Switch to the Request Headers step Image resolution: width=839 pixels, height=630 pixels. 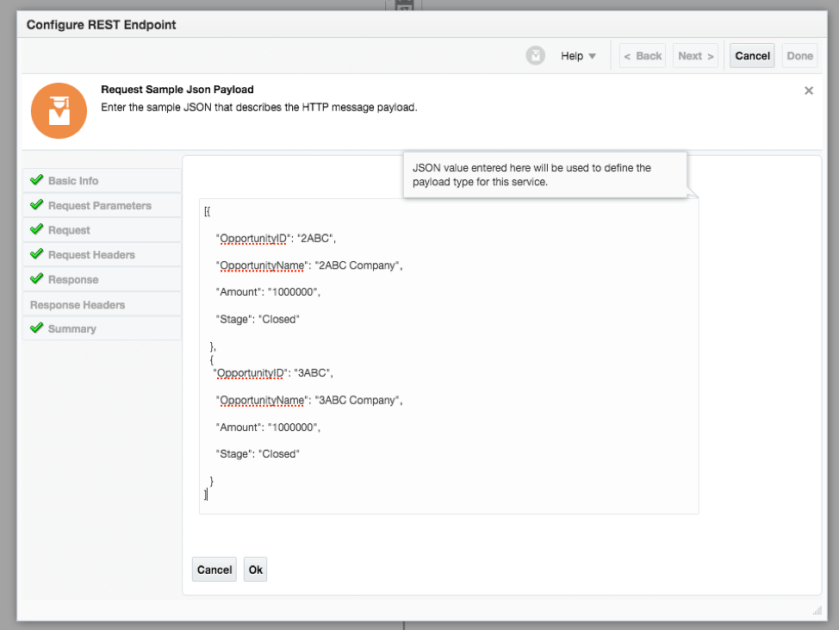click(x=91, y=255)
